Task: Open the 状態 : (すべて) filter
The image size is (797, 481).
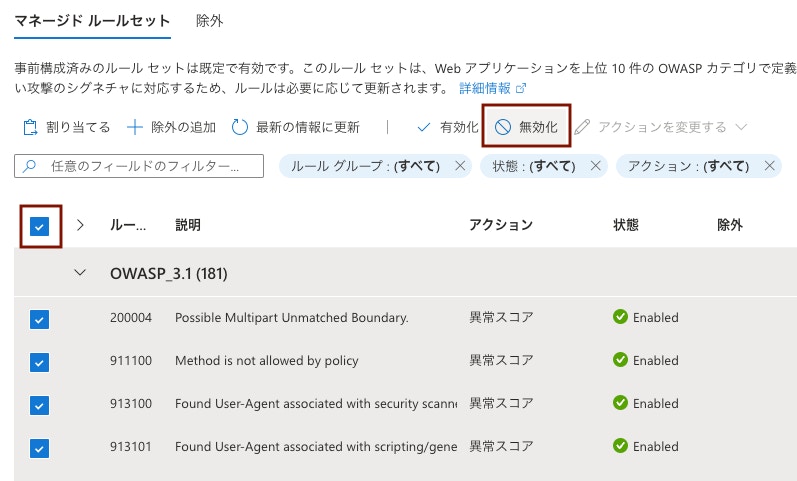Action: [534, 166]
